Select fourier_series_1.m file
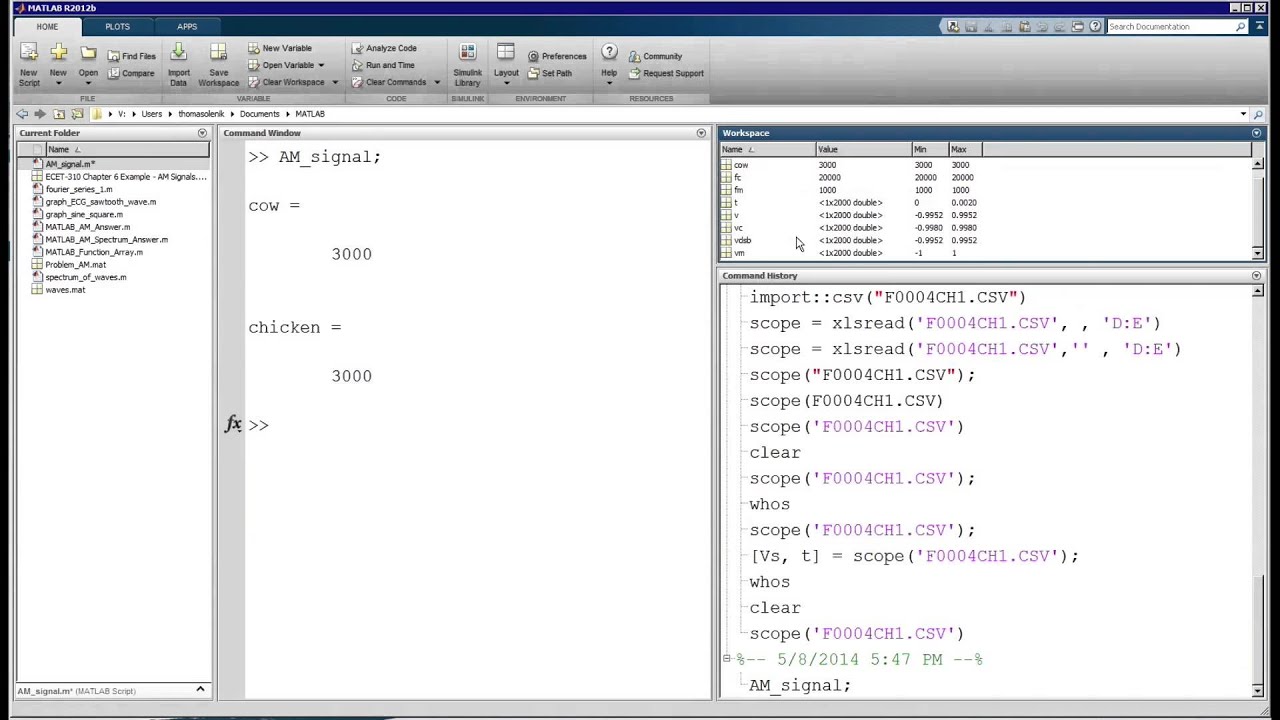The height and width of the screenshot is (720, 1280). pos(79,189)
